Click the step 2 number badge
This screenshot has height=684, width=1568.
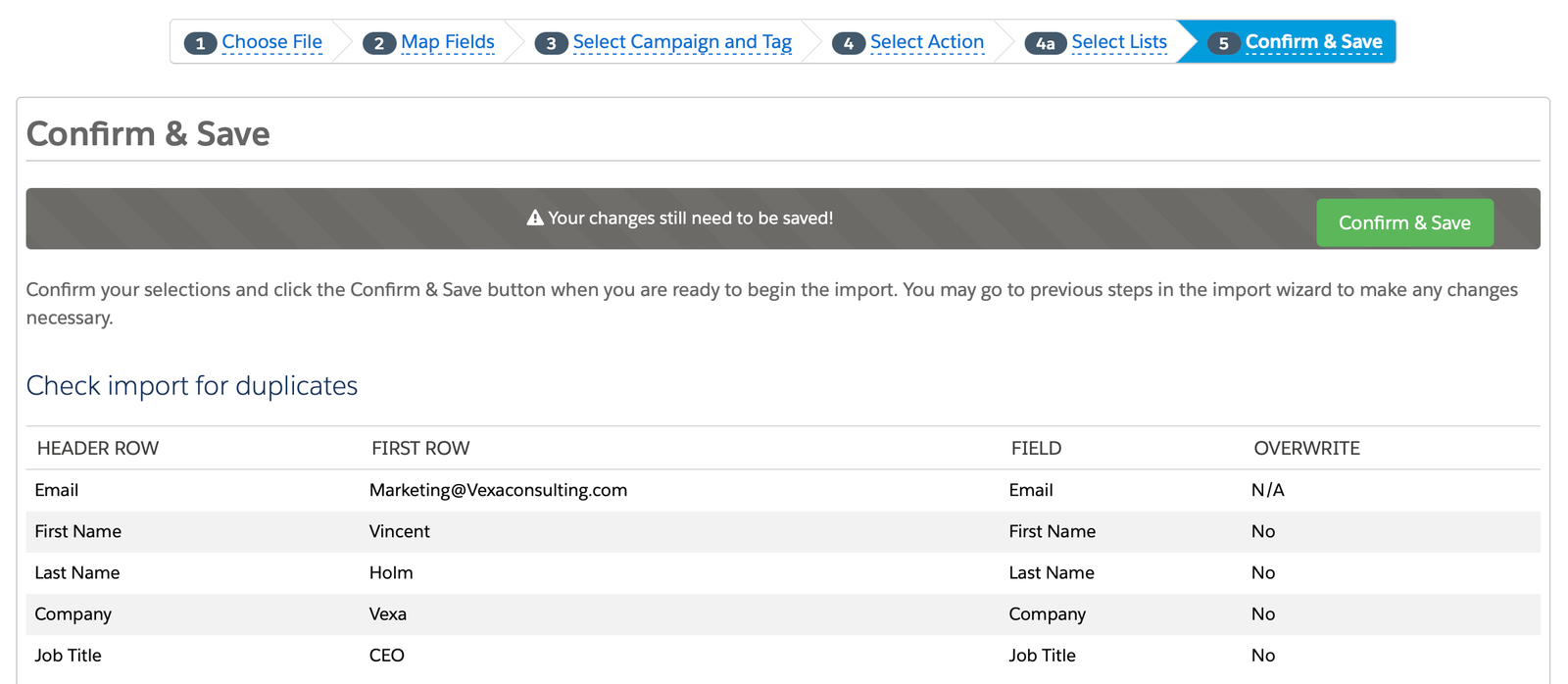pos(378,43)
